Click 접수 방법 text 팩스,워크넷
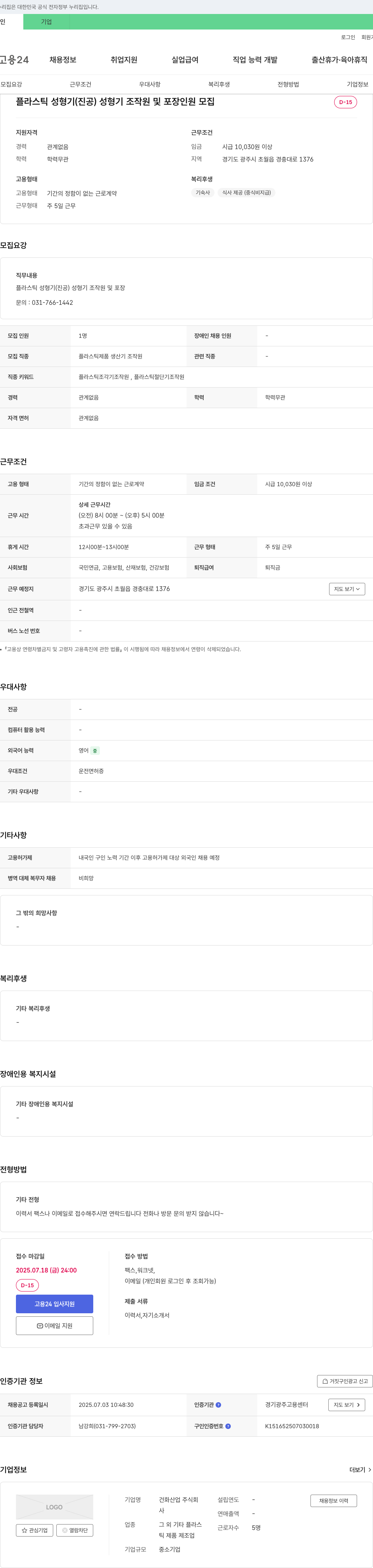This screenshot has width=373, height=1568. (x=140, y=1270)
